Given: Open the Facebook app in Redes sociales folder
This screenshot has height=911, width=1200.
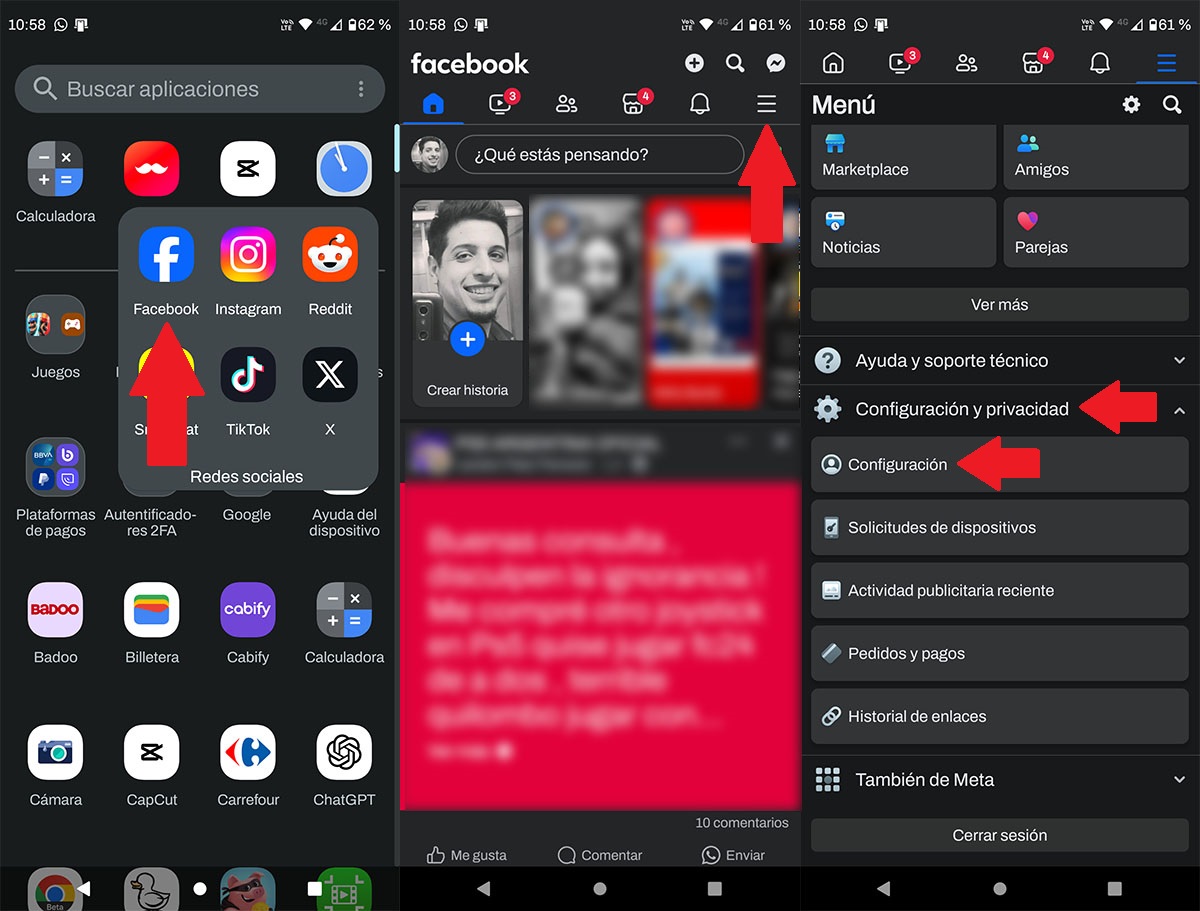Looking at the screenshot, I should 166,255.
